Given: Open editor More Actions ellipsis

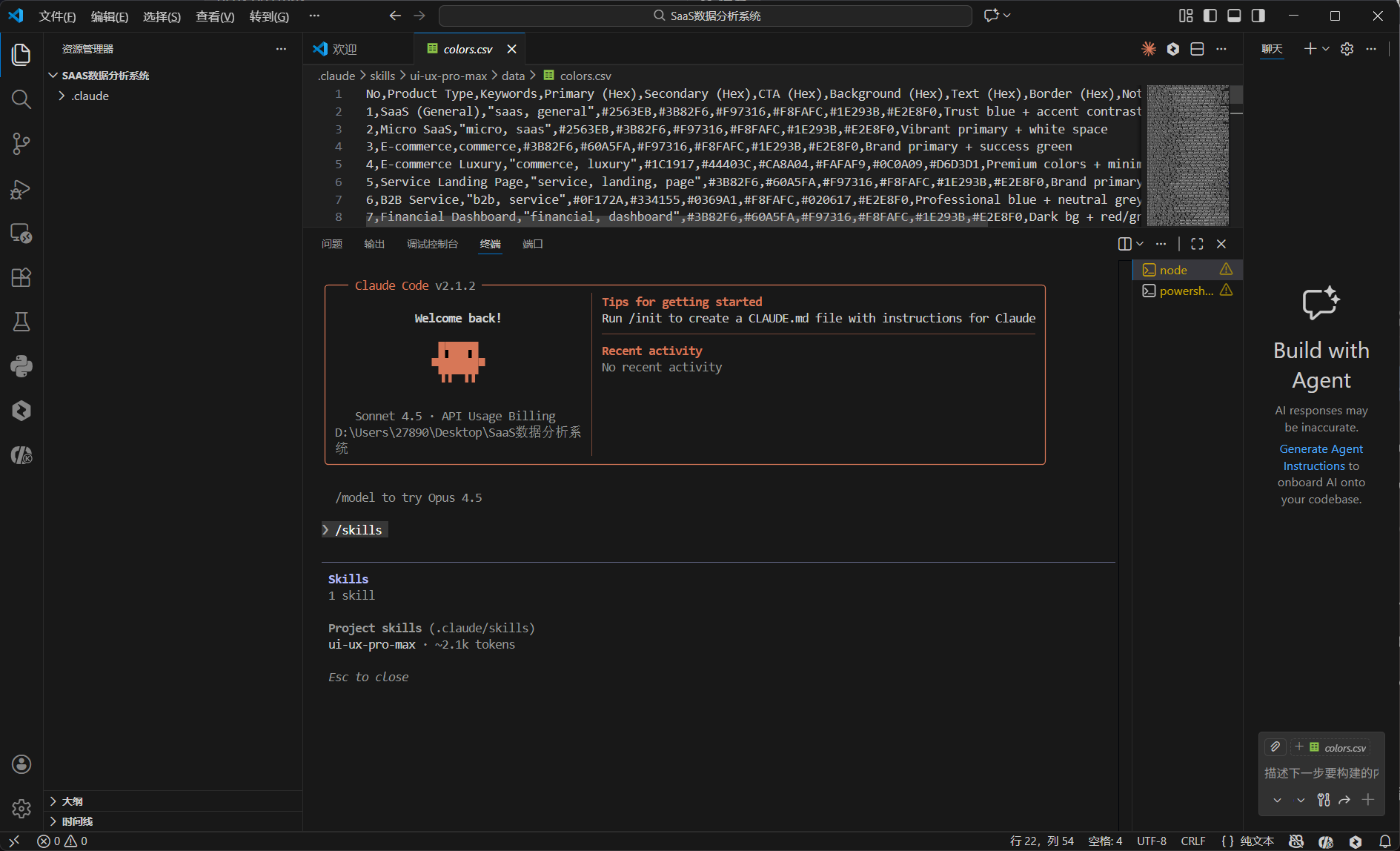Looking at the screenshot, I should 1221,49.
